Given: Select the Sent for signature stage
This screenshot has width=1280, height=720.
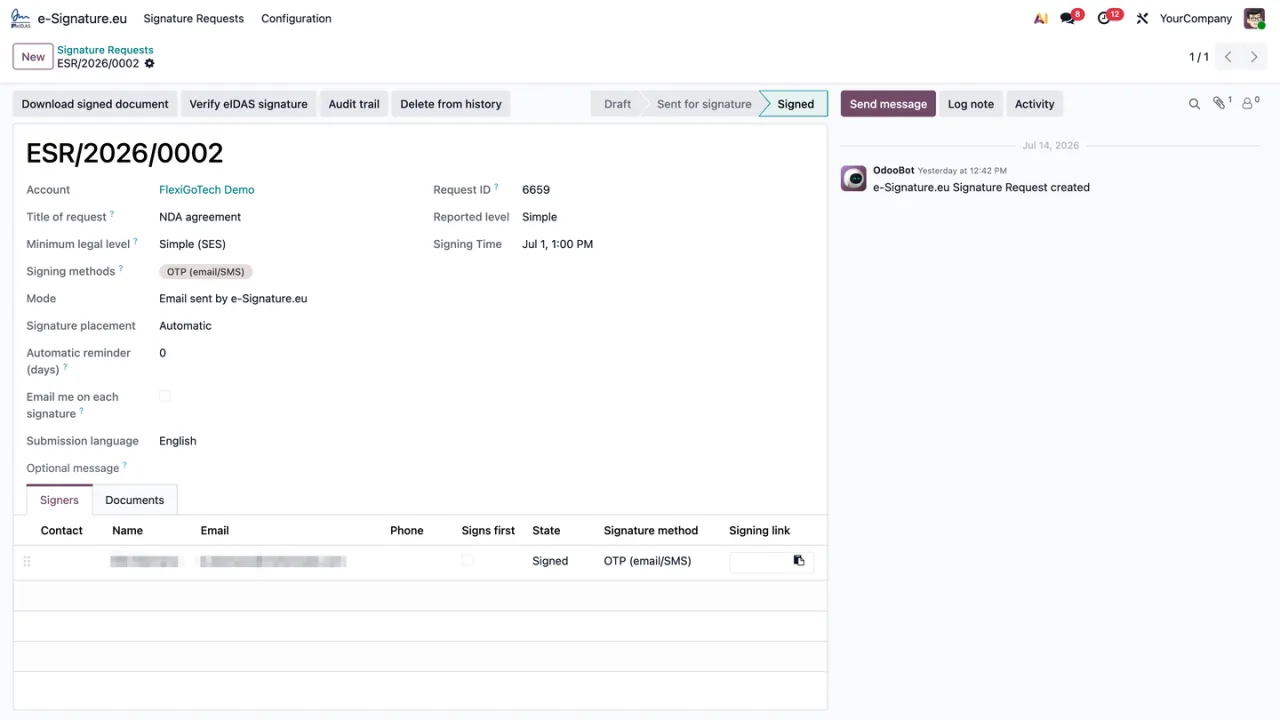Looking at the screenshot, I should coord(704,104).
